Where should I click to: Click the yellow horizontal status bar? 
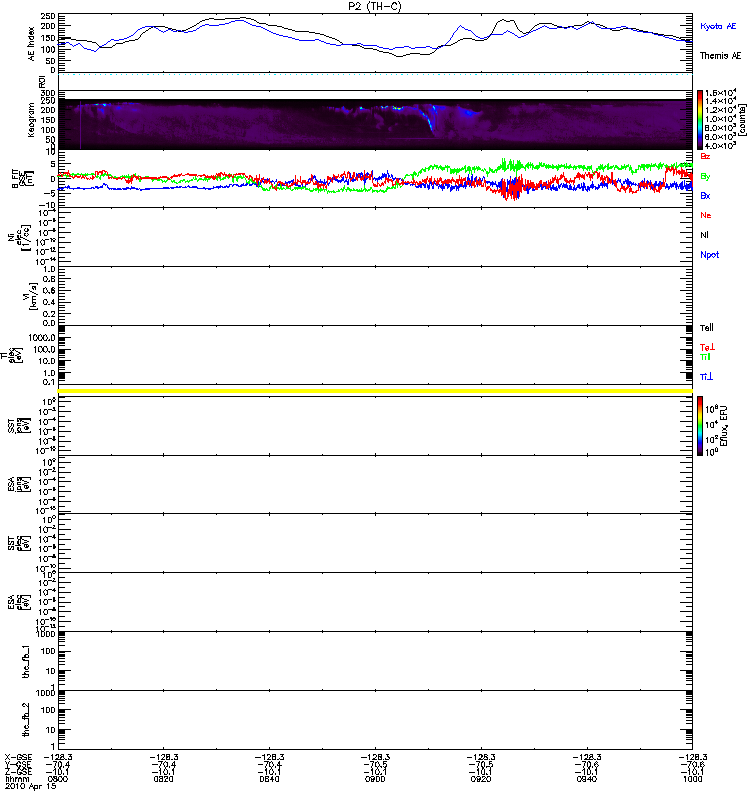375,391
